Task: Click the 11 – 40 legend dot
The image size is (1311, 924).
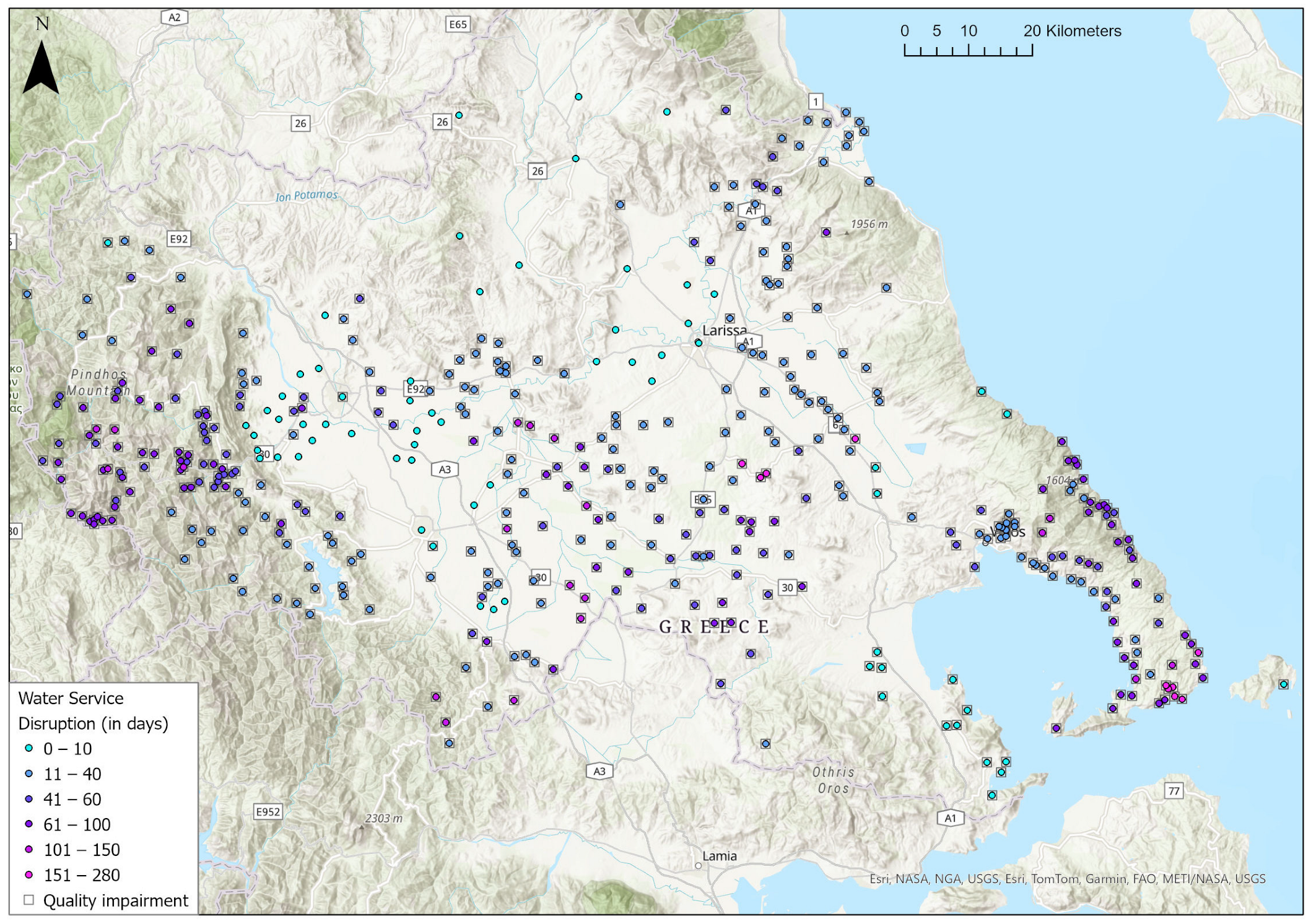Action: tap(28, 774)
